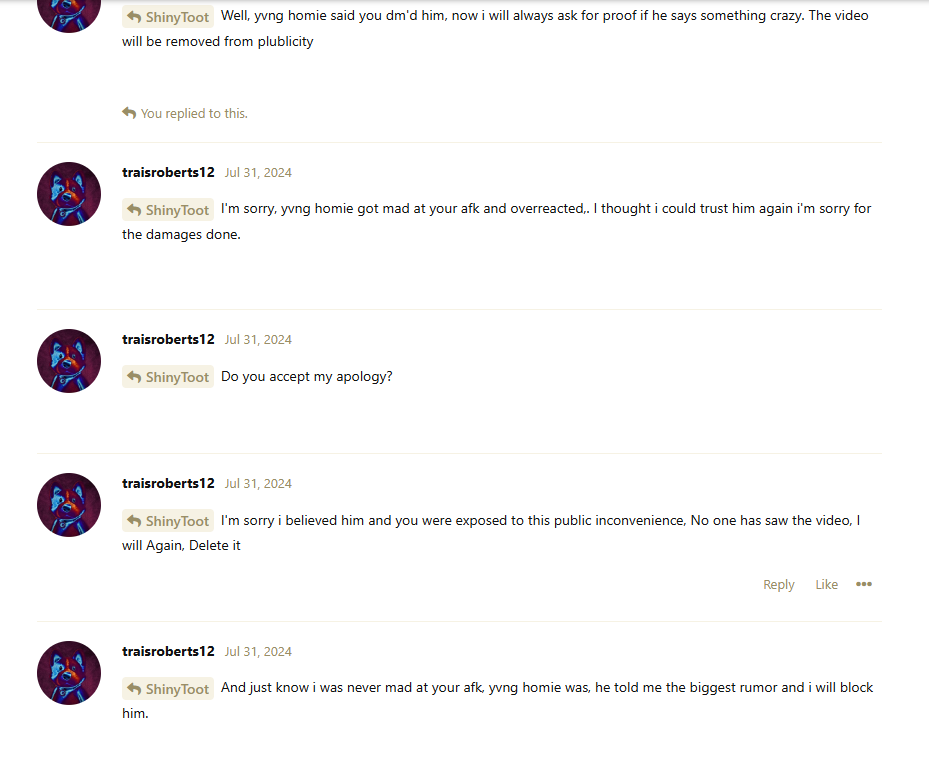Click username traisroberts12 on the 'public inconvenience' comment

tap(168, 483)
